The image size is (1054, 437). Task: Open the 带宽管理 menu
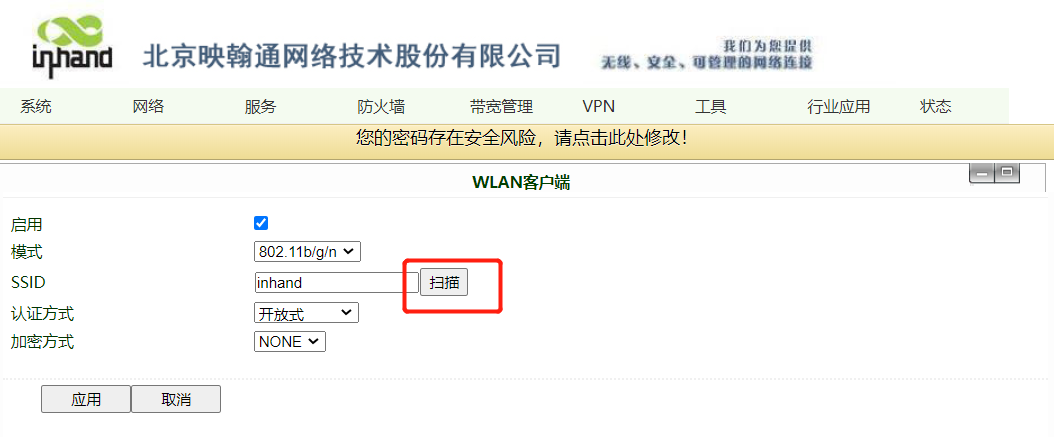pyautogui.click(x=501, y=106)
